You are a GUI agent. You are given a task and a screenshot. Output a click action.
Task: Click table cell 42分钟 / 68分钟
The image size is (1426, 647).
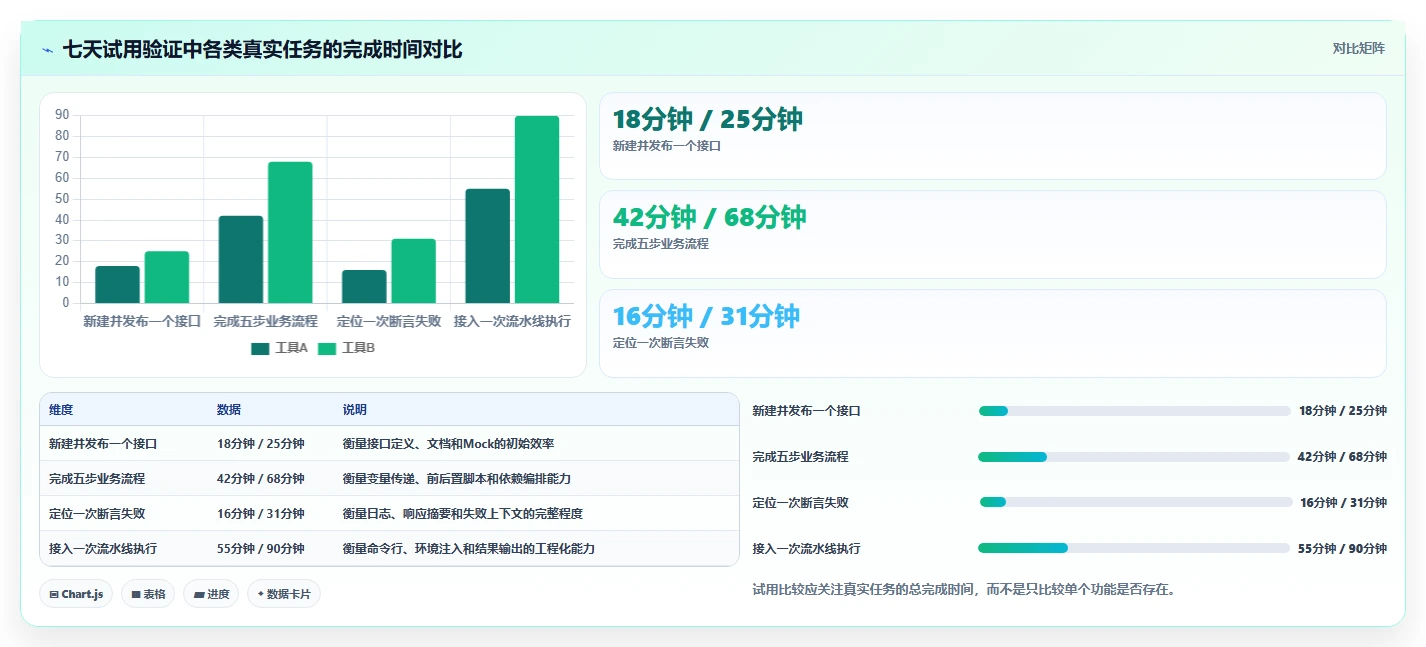click(261, 479)
